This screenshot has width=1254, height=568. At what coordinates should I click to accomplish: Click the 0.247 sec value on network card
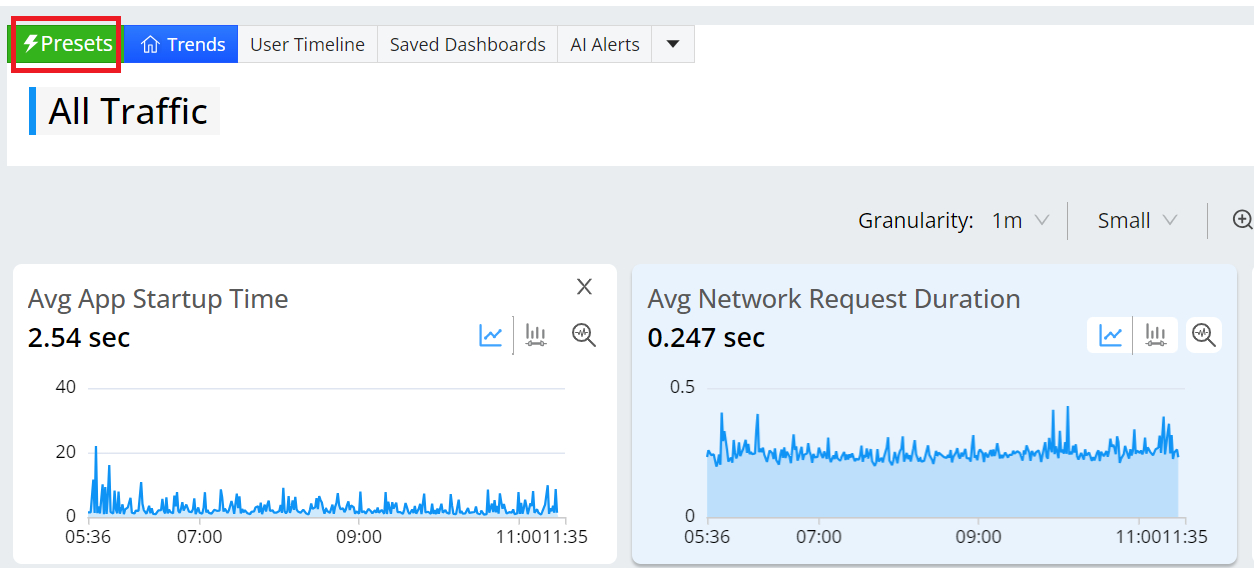706,338
